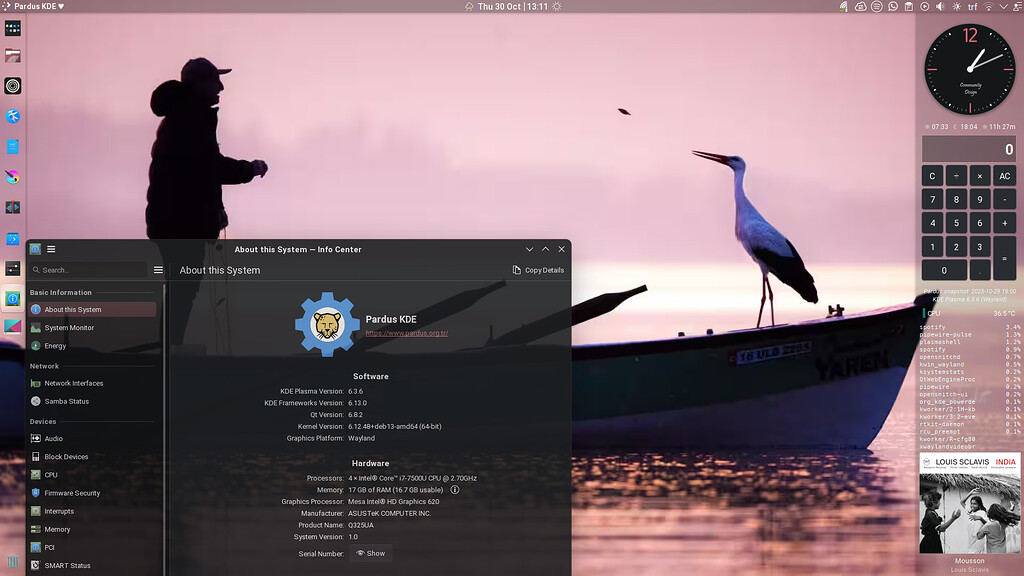
Task: Open the sidebar menu beside the search field
Action: [158, 270]
